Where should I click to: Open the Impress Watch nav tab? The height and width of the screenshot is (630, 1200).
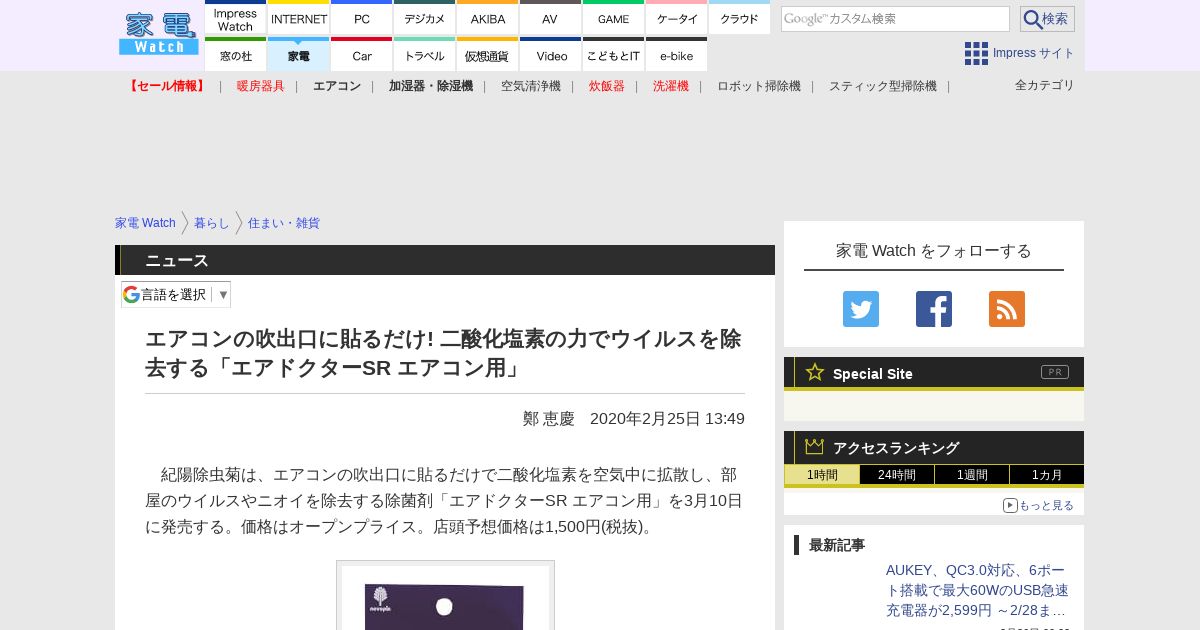point(236,18)
